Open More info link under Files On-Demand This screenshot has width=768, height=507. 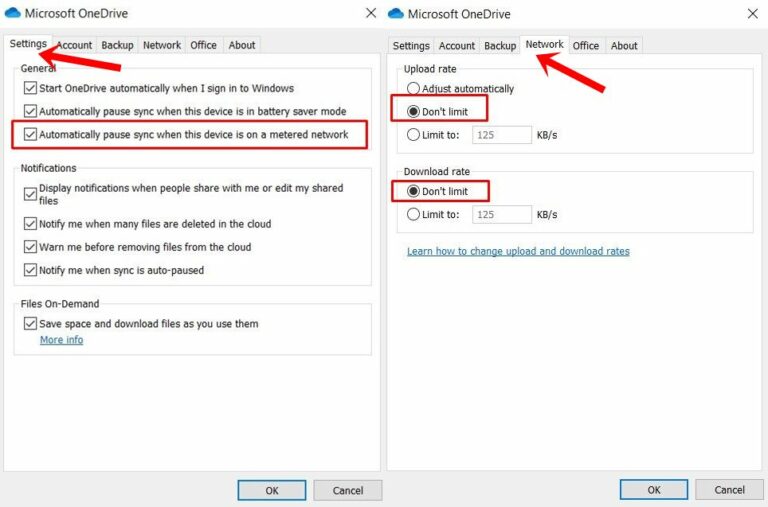[x=61, y=339]
